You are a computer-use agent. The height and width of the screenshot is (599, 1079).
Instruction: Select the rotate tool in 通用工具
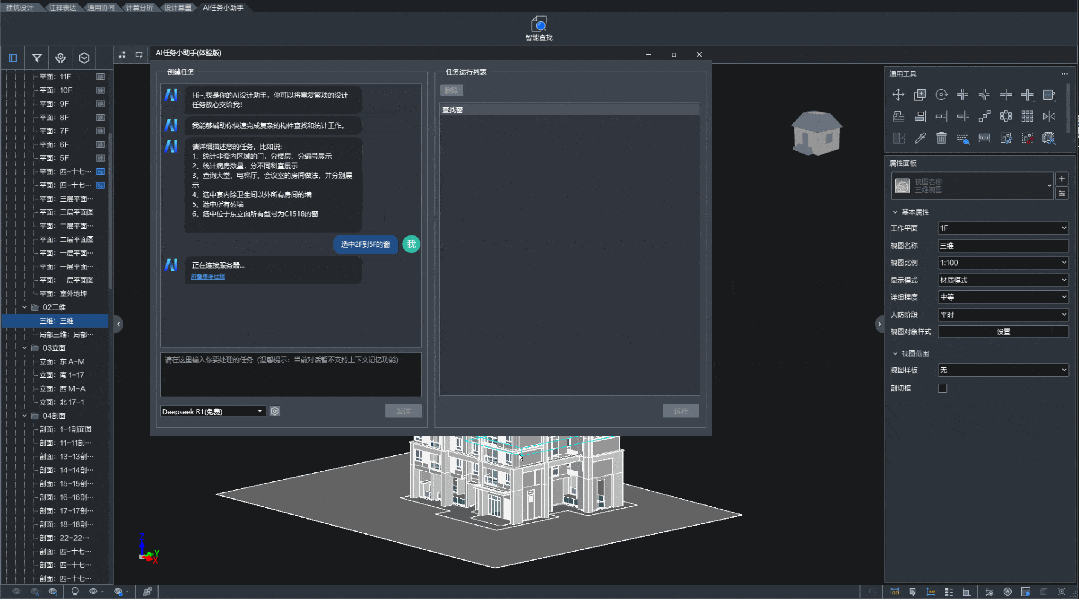tap(941, 95)
